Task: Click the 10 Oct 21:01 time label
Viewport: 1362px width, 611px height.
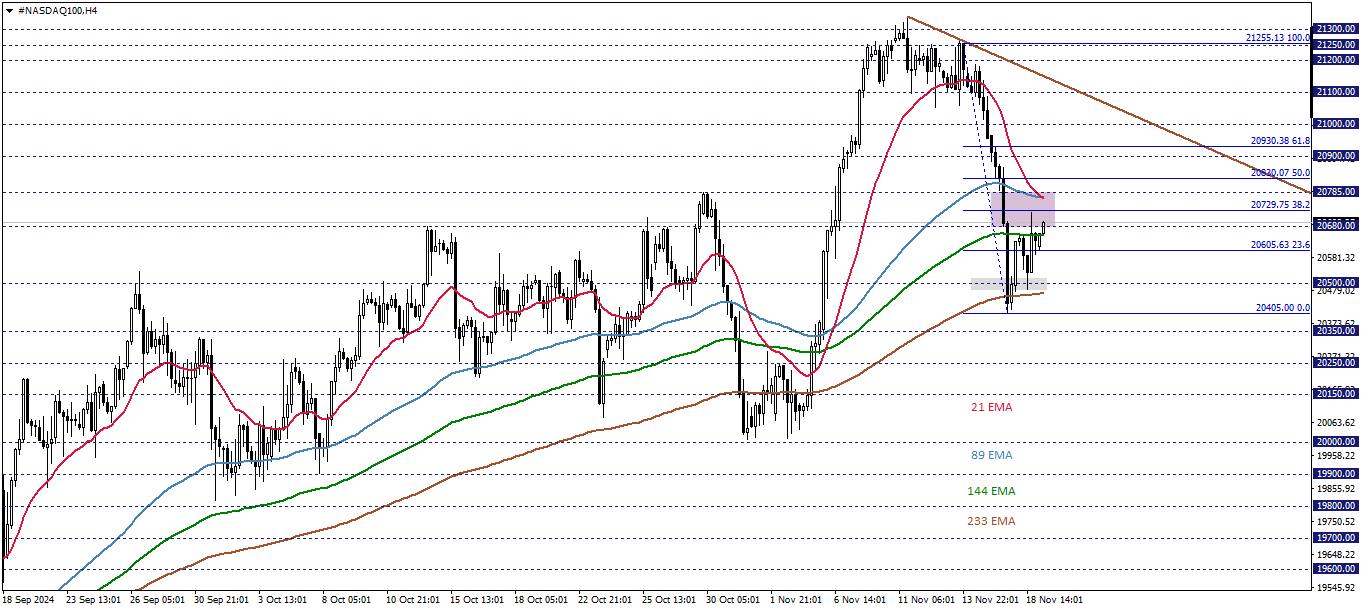Action: tap(413, 600)
